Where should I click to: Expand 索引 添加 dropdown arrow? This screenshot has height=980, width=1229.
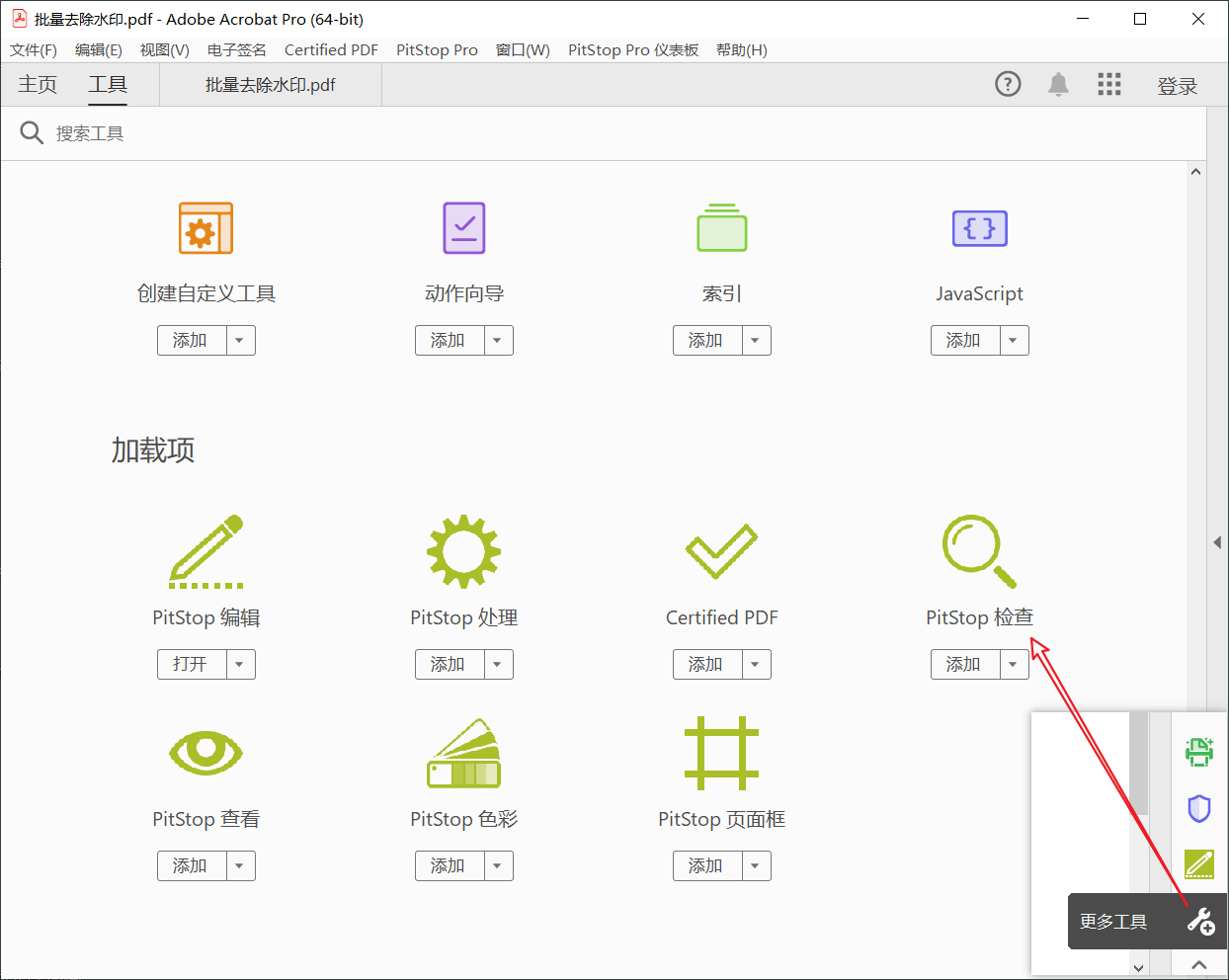tap(756, 340)
